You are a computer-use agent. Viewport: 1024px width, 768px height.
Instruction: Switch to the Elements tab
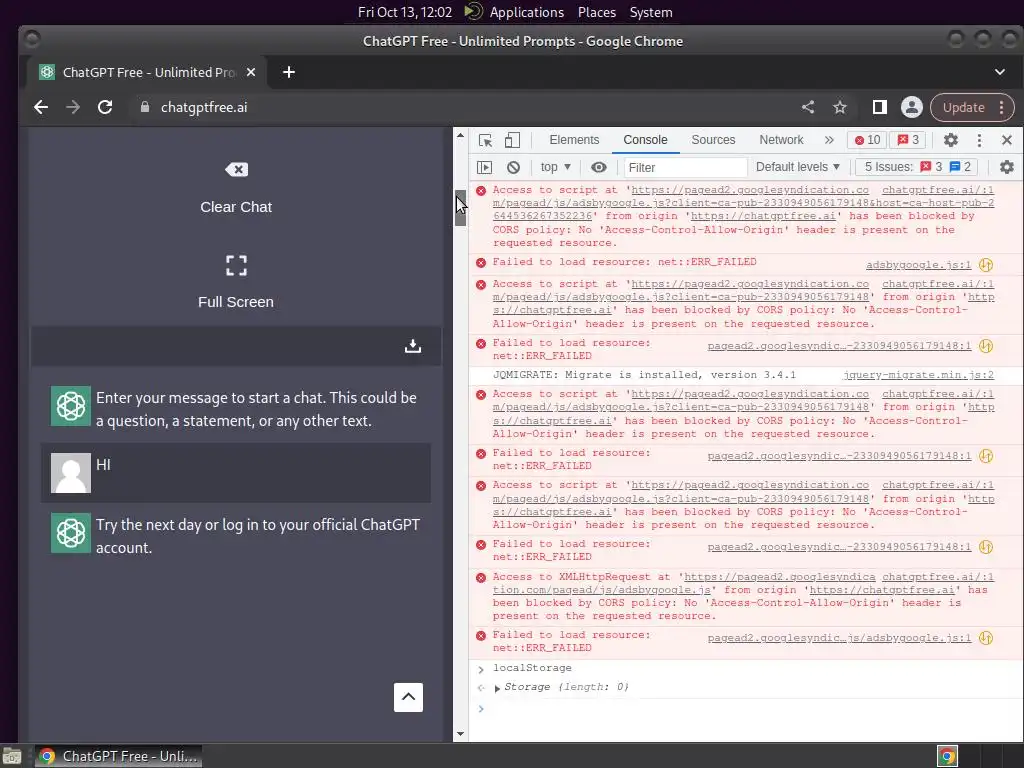[x=574, y=140]
